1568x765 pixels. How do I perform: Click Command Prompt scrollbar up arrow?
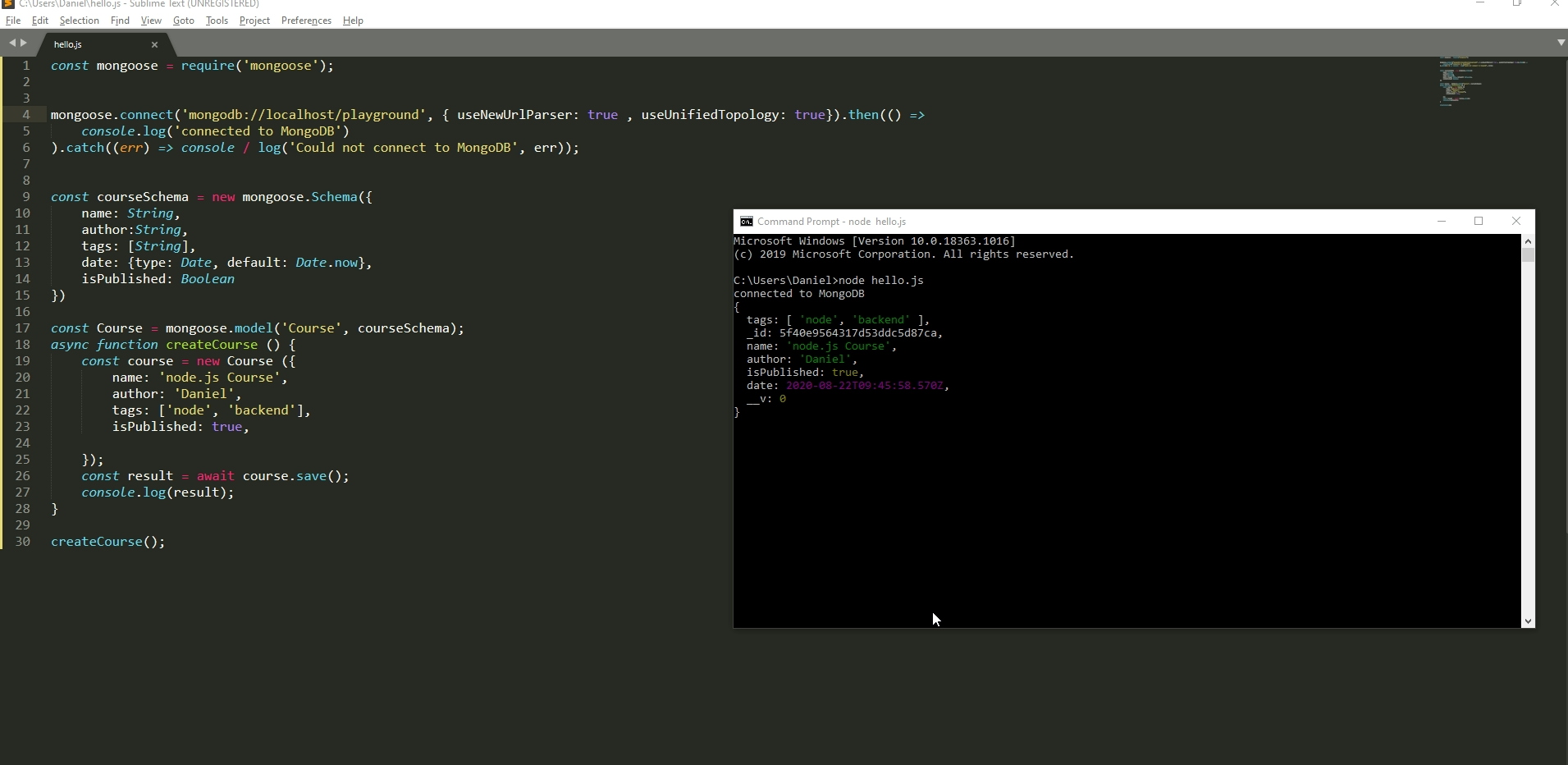(1528, 241)
